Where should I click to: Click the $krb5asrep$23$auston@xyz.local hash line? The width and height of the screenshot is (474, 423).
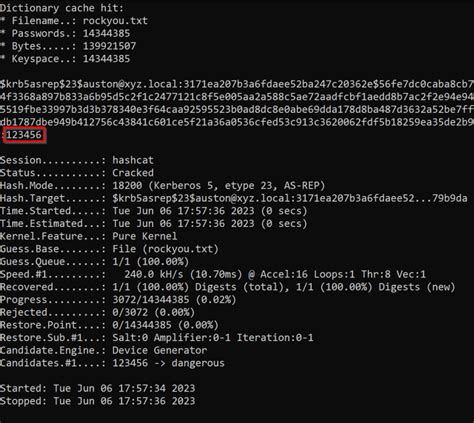[237, 84]
